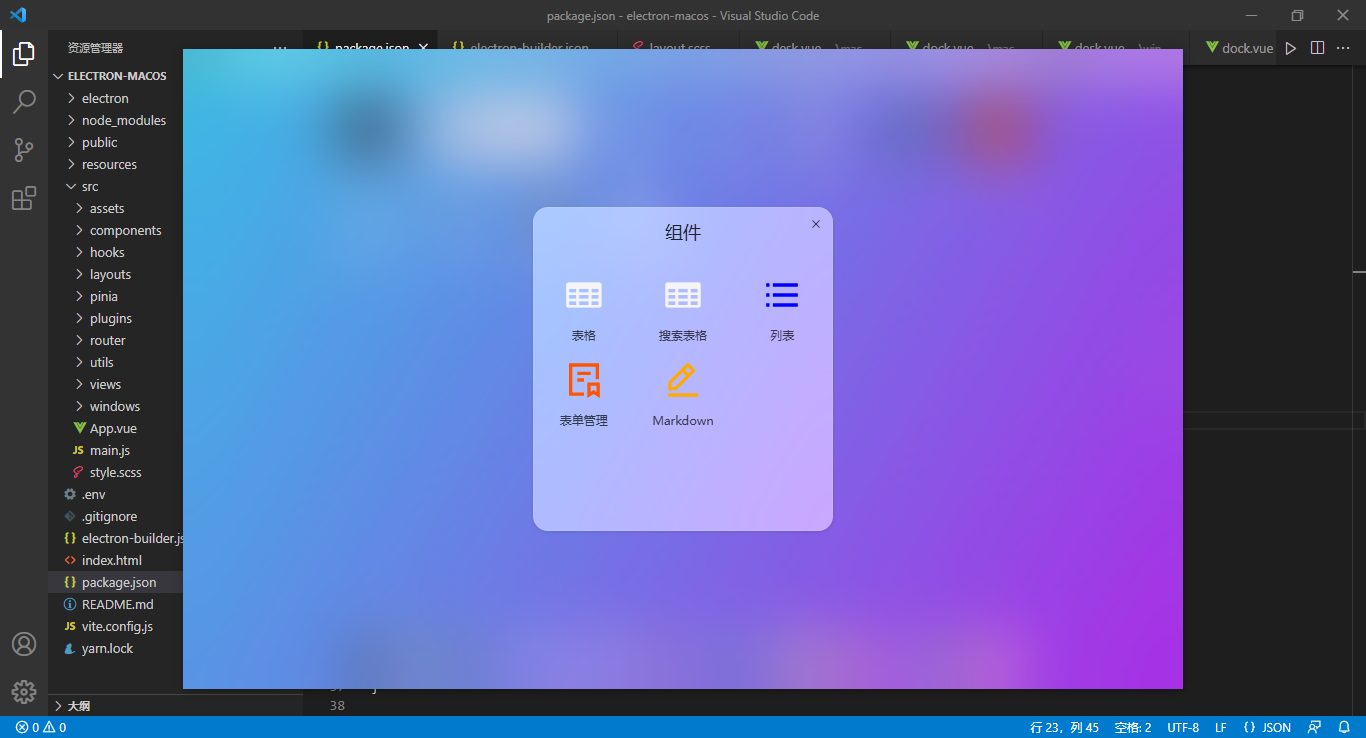Open style.scss from the explorer

pyautogui.click(x=116, y=472)
